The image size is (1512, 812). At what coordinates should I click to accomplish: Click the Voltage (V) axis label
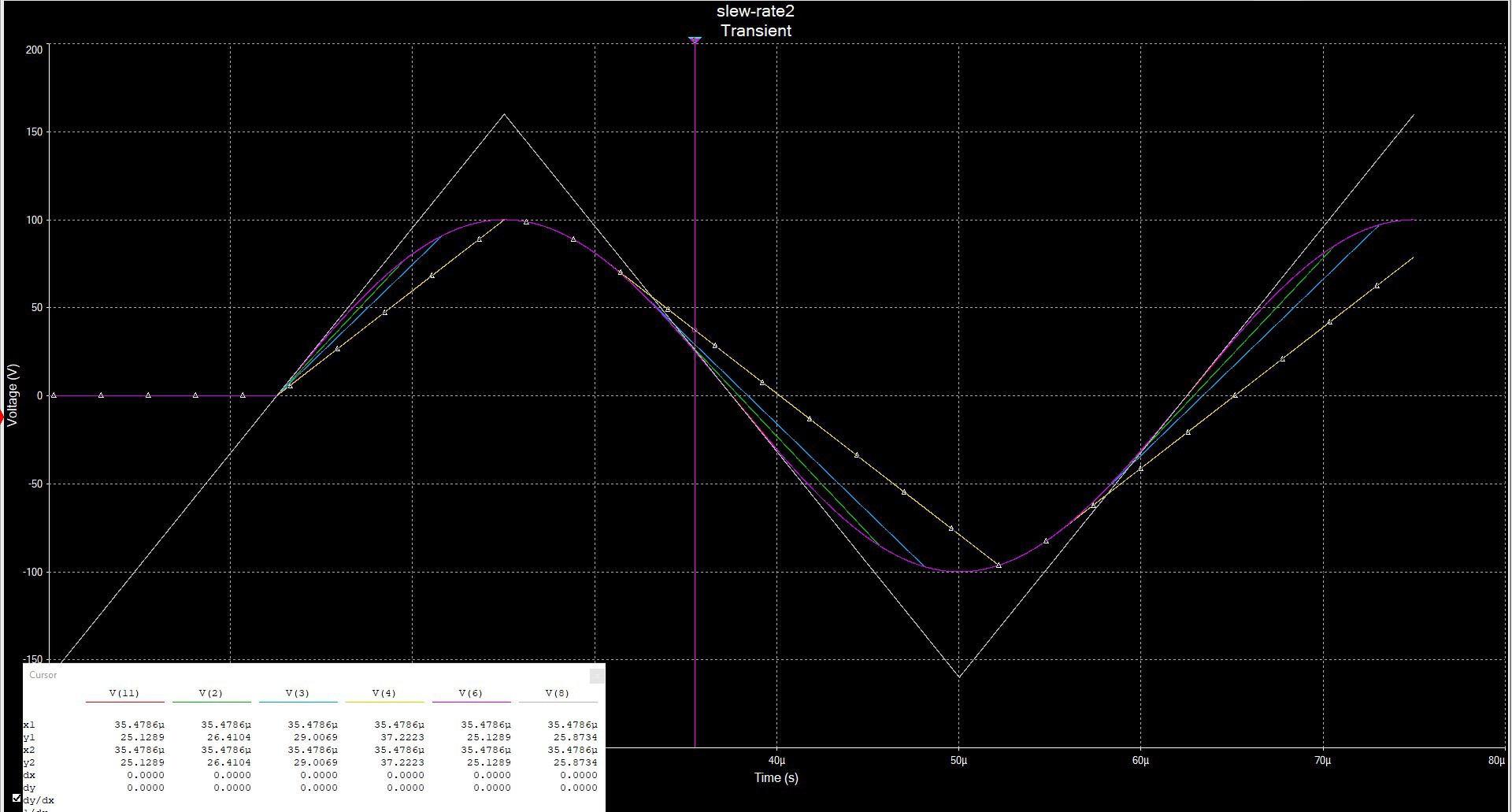coord(13,395)
